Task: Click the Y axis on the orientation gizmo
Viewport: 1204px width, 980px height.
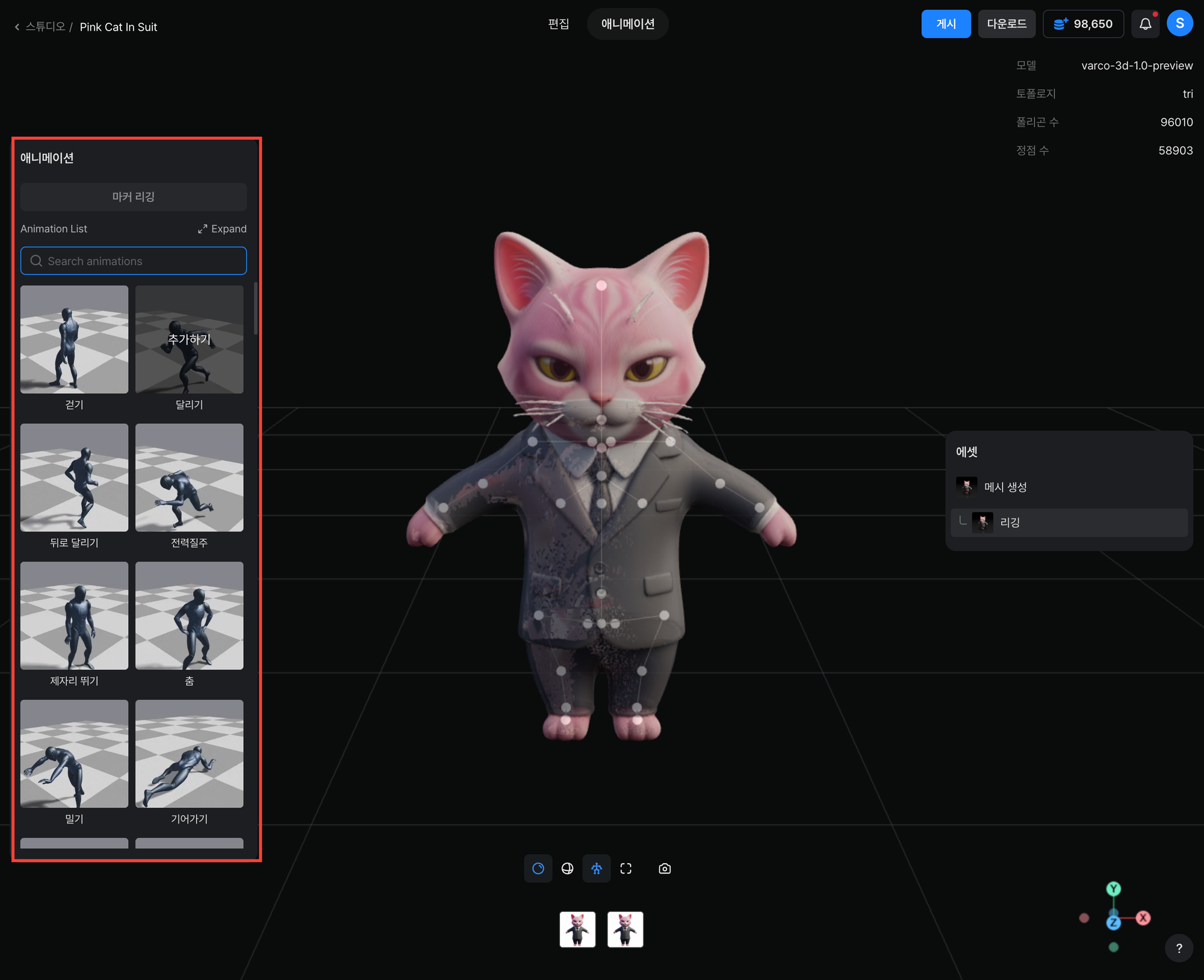Action: pyautogui.click(x=1113, y=889)
